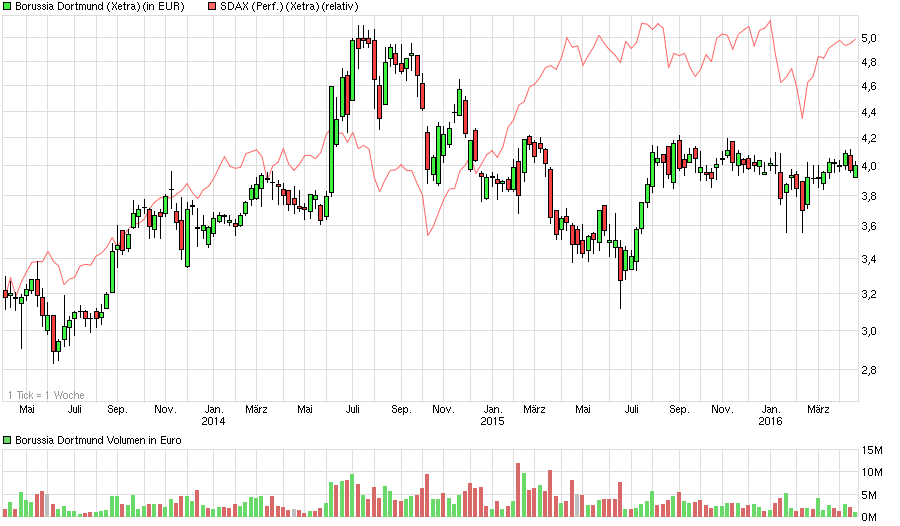The width and height of the screenshot is (900, 526).
Task: Click the 3,6 price axis label
Action: (869, 226)
